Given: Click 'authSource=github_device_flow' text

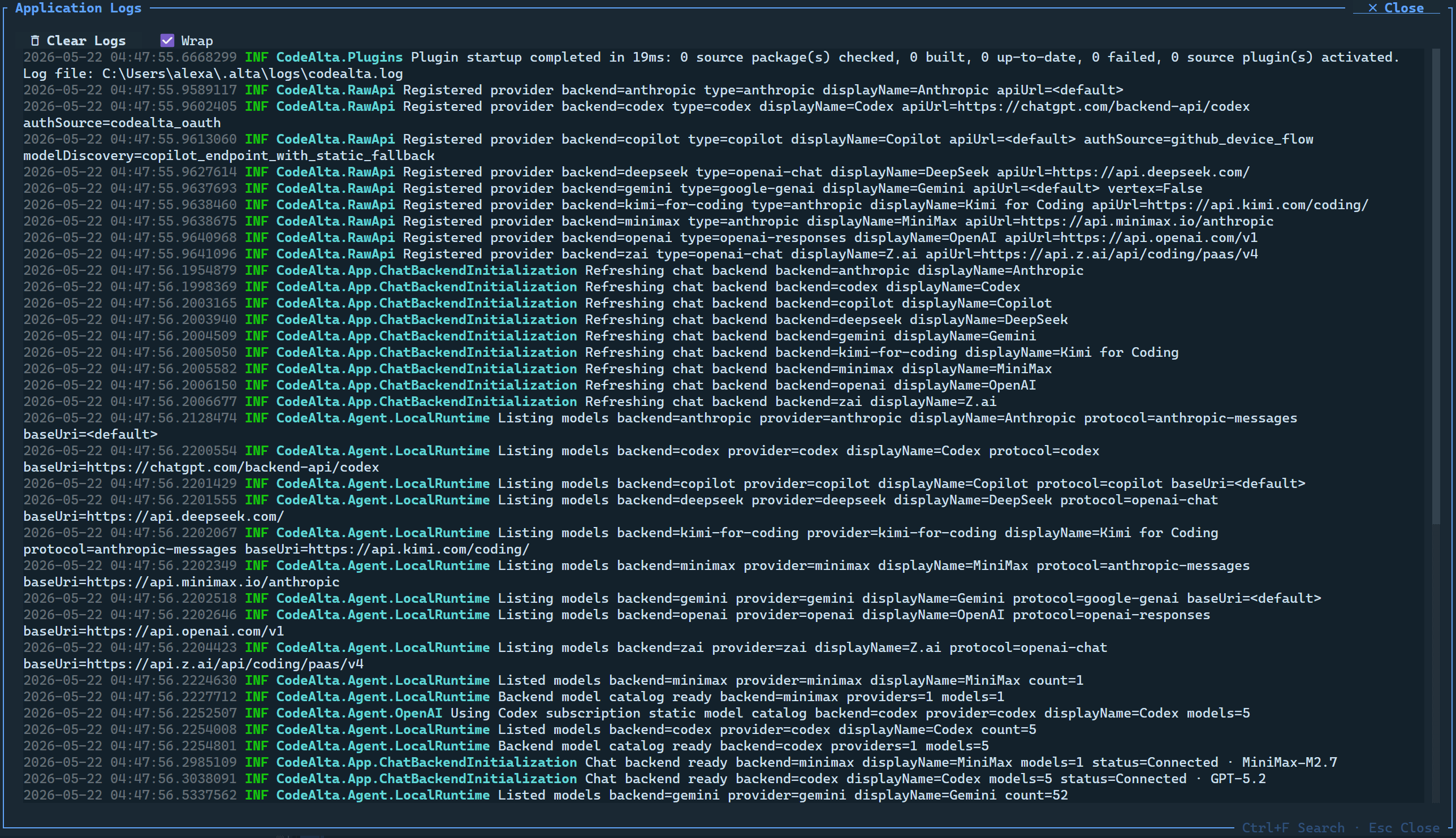Looking at the screenshot, I should pos(1198,139).
